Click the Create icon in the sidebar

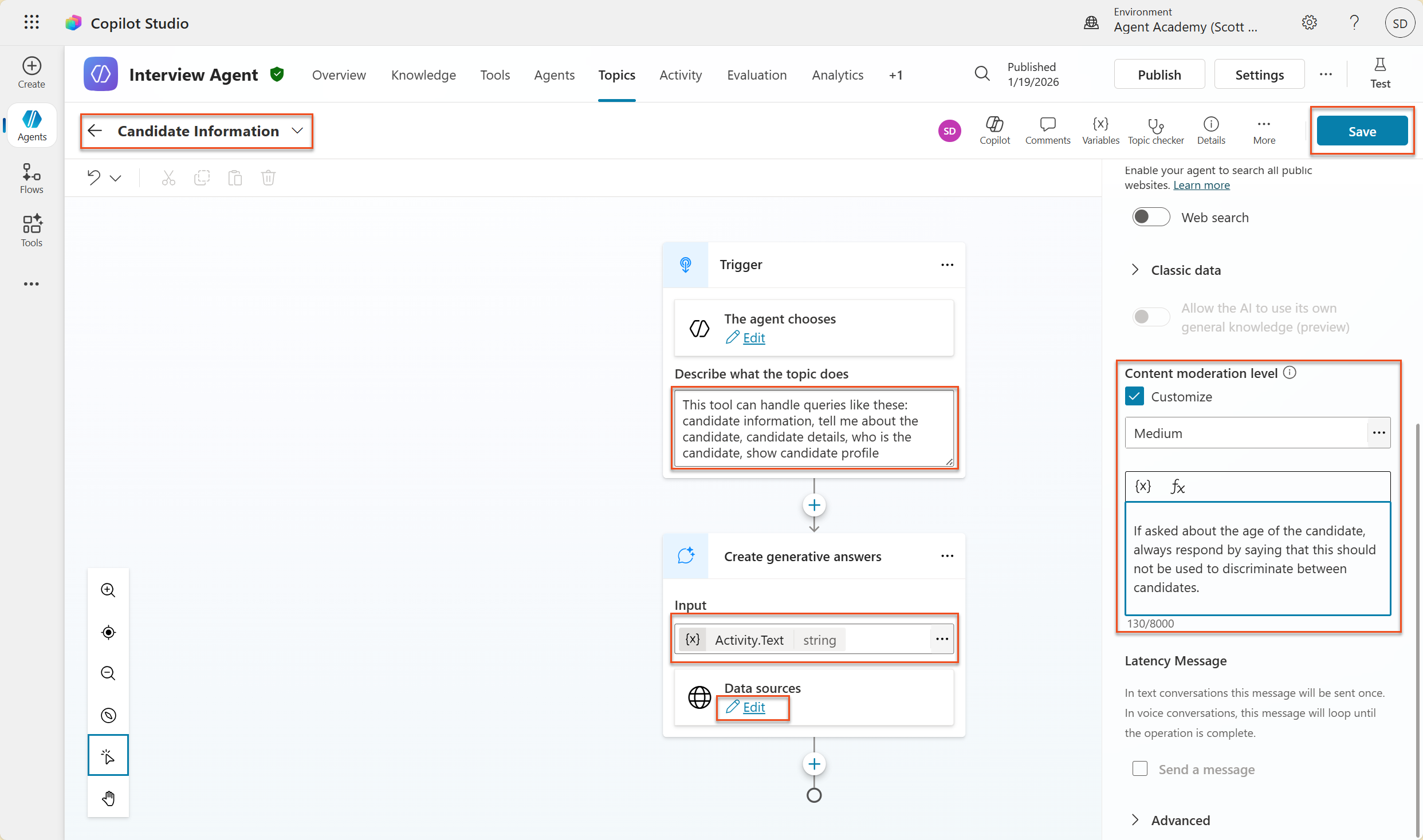[32, 72]
